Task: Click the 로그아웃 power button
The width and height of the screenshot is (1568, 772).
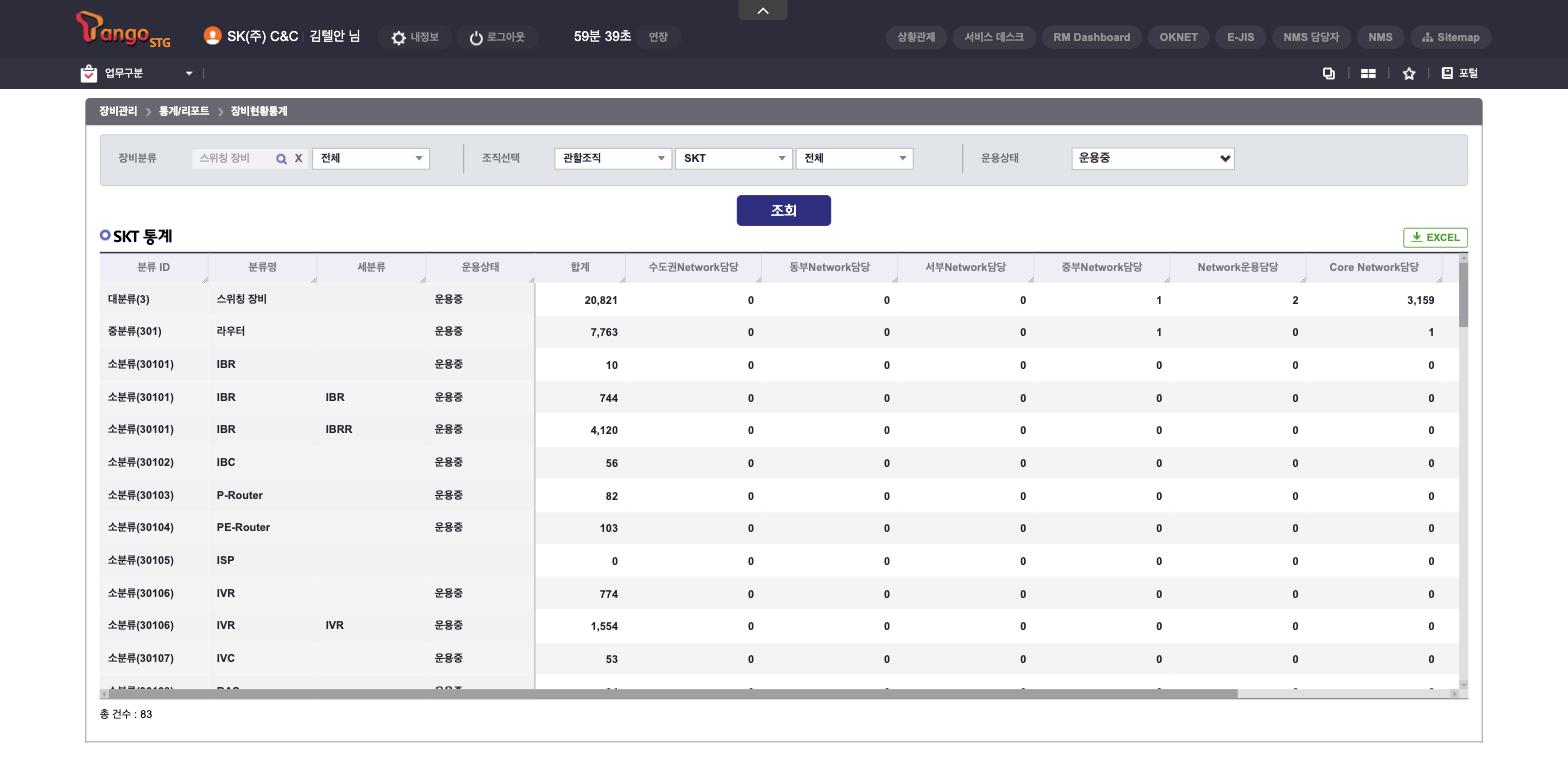Action: click(497, 37)
